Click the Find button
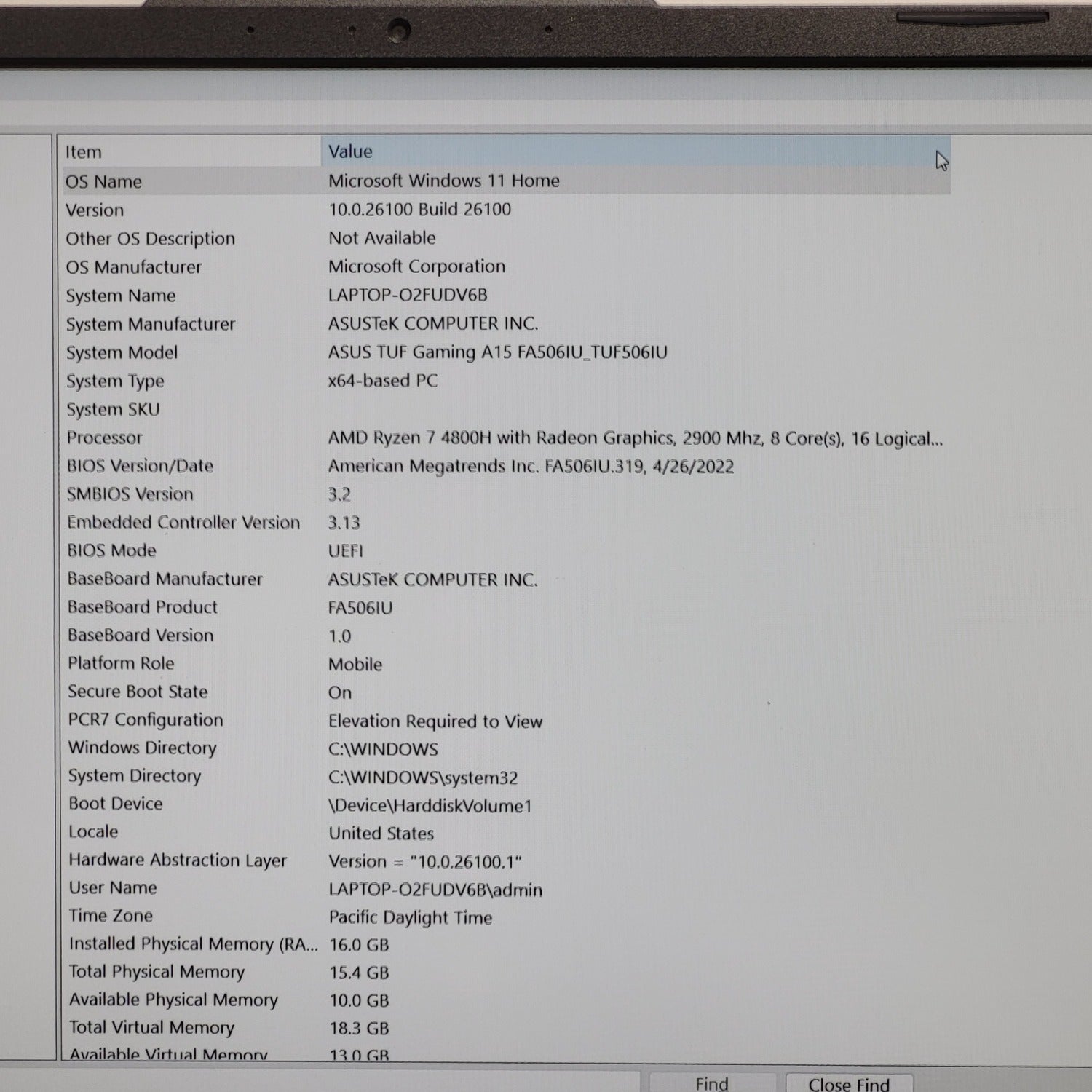 (711, 1083)
